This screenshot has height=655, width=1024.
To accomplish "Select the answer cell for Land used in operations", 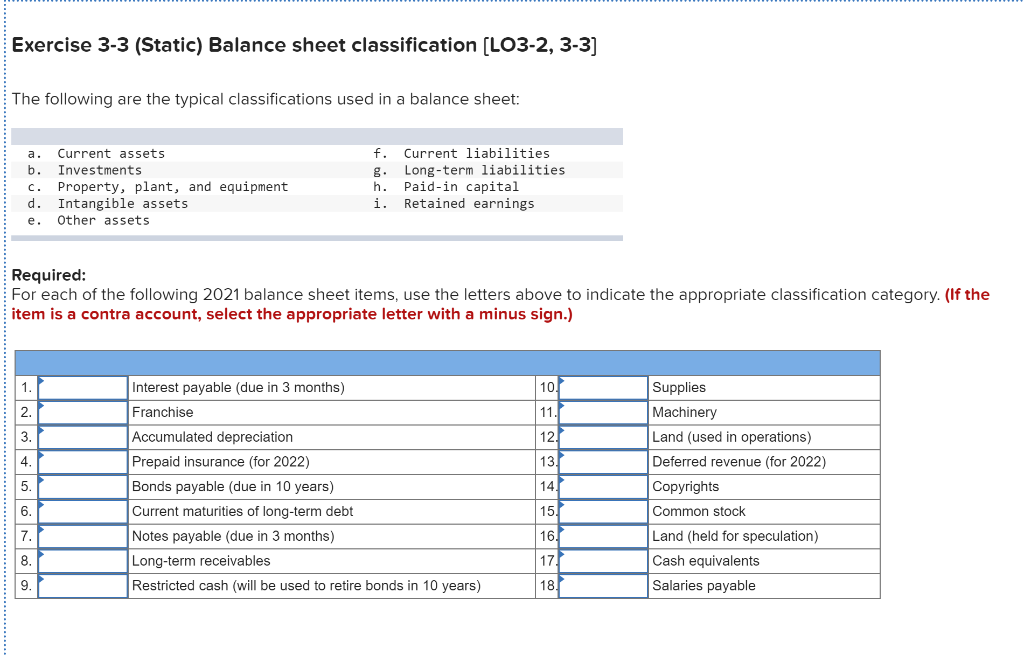I will (x=604, y=437).
